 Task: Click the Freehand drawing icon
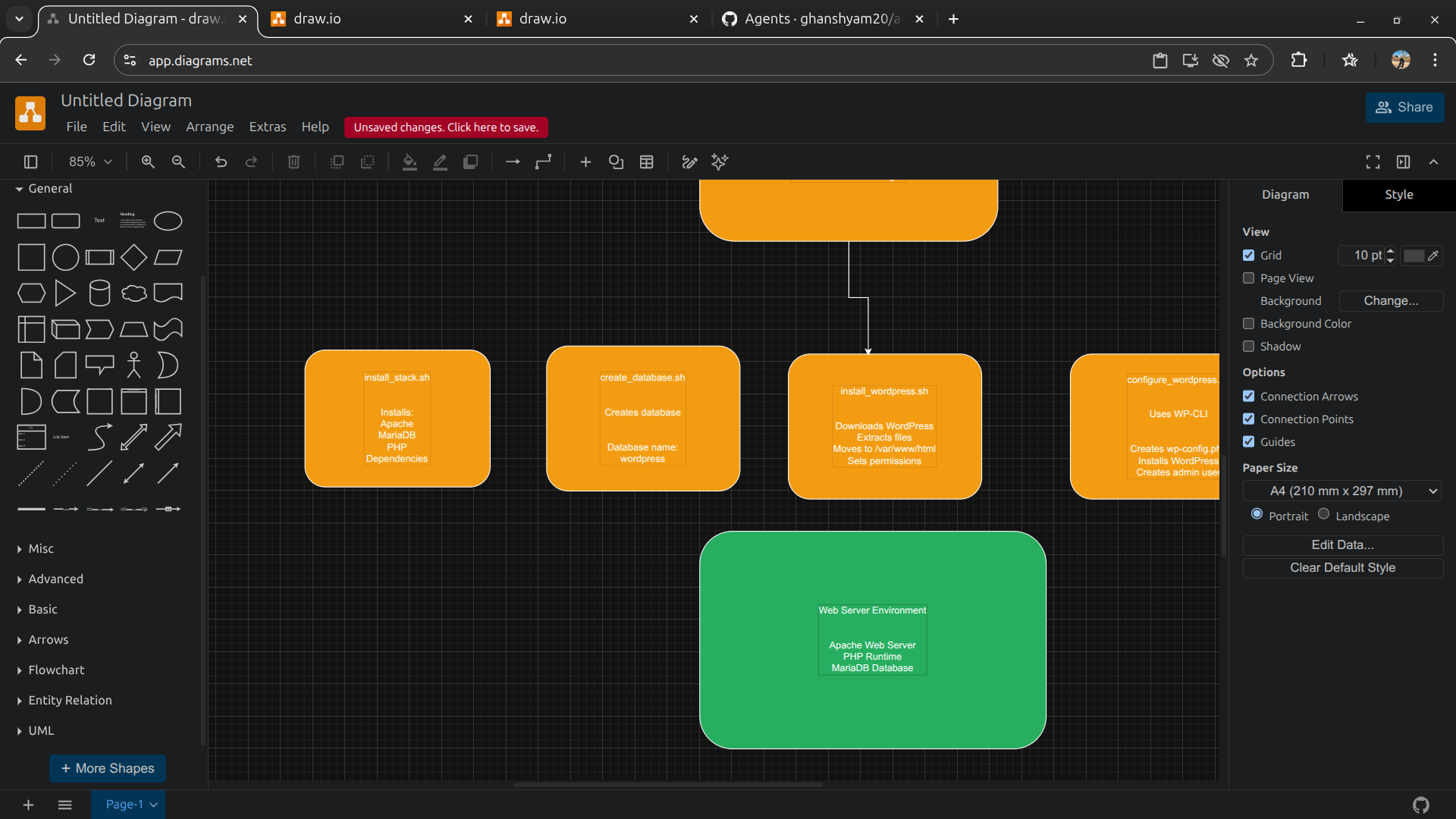[x=689, y=162]
